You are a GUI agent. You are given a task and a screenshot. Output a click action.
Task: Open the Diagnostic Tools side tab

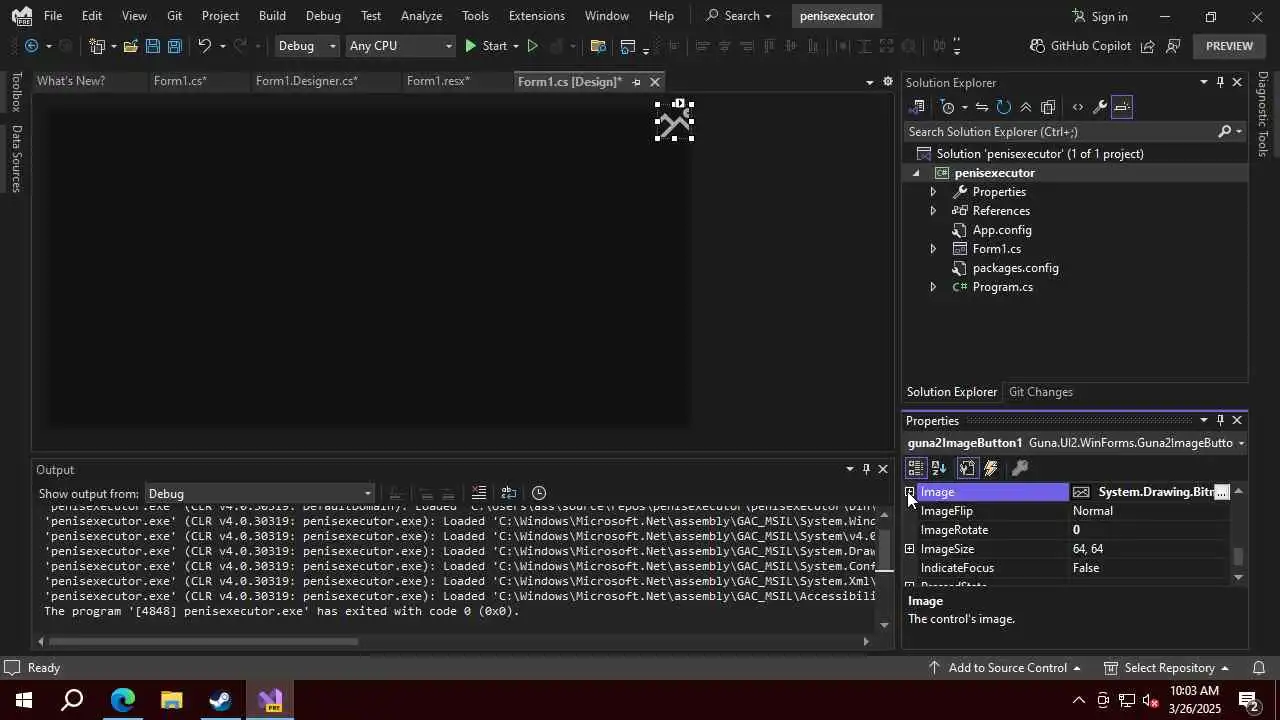click(x=1263, y=113)
